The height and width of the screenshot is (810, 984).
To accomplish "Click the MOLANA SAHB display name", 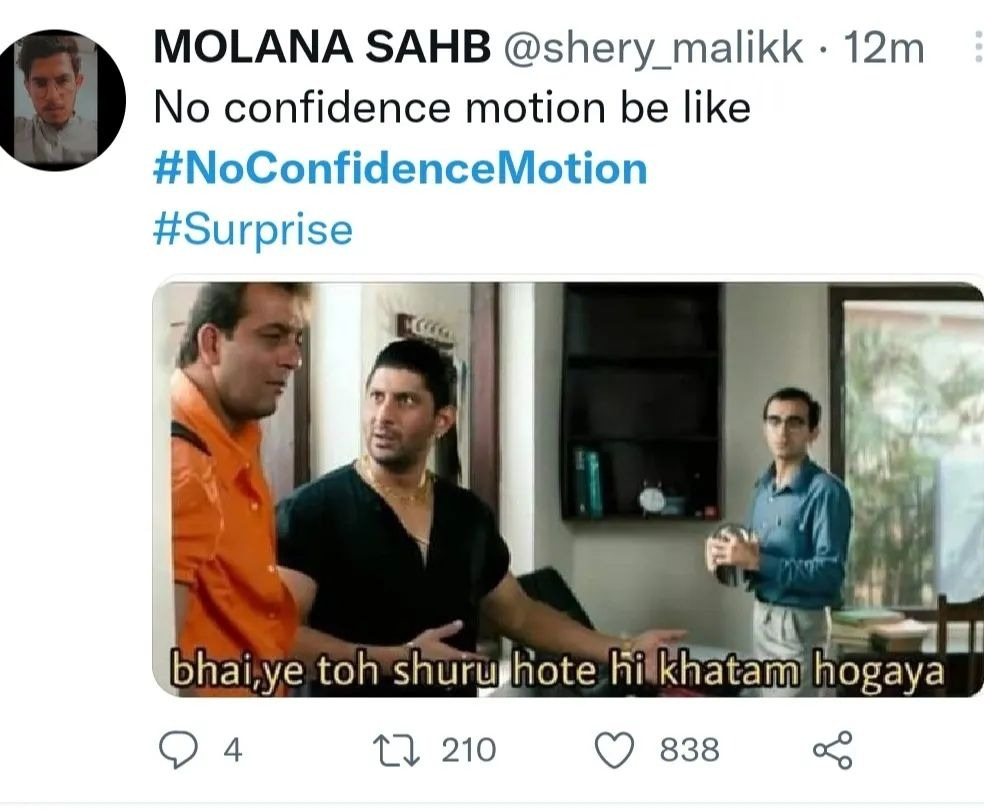I will 321,48.
